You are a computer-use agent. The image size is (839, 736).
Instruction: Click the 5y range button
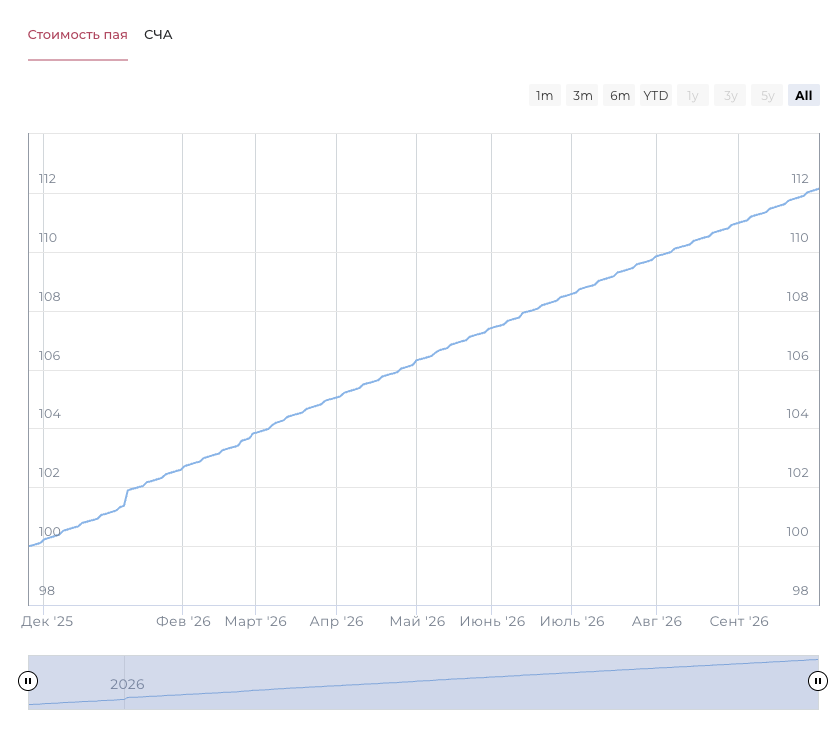767,95
